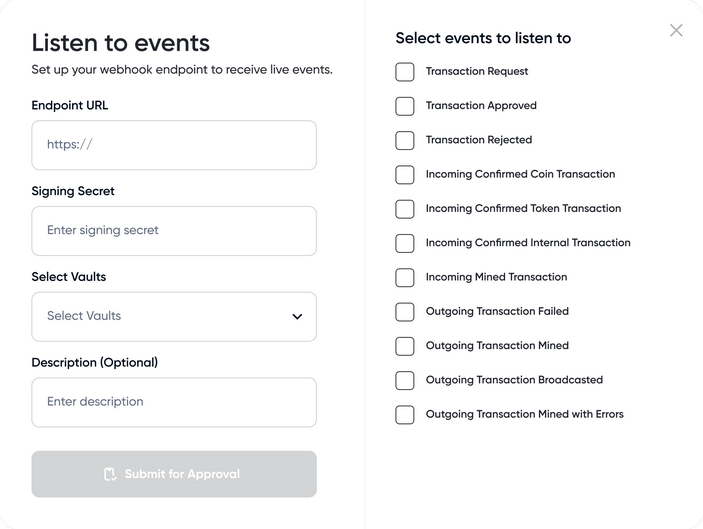The width and height of the screenshot is (703, 529).
Task: Close the webhook dialog with the X icon
Action: pos(676,30)
